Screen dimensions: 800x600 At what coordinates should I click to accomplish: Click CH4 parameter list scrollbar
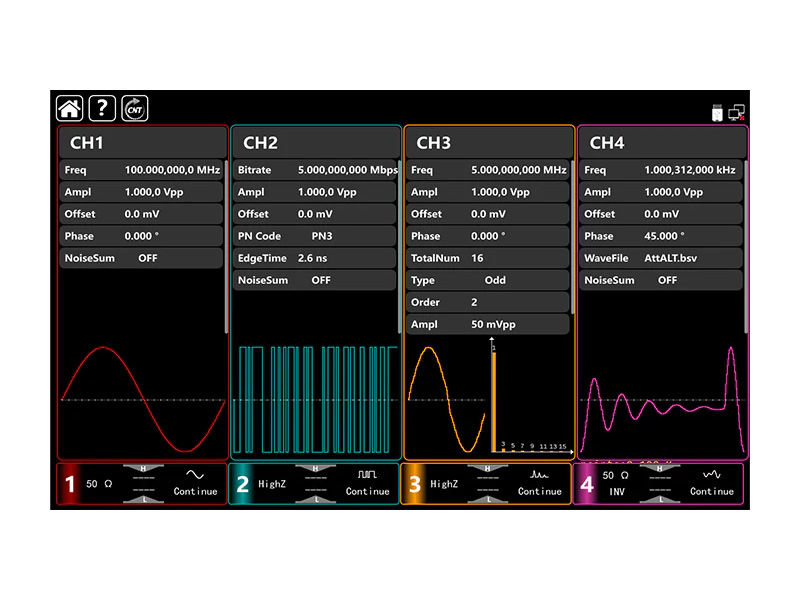pyautogui.click(x=746, y=247)
